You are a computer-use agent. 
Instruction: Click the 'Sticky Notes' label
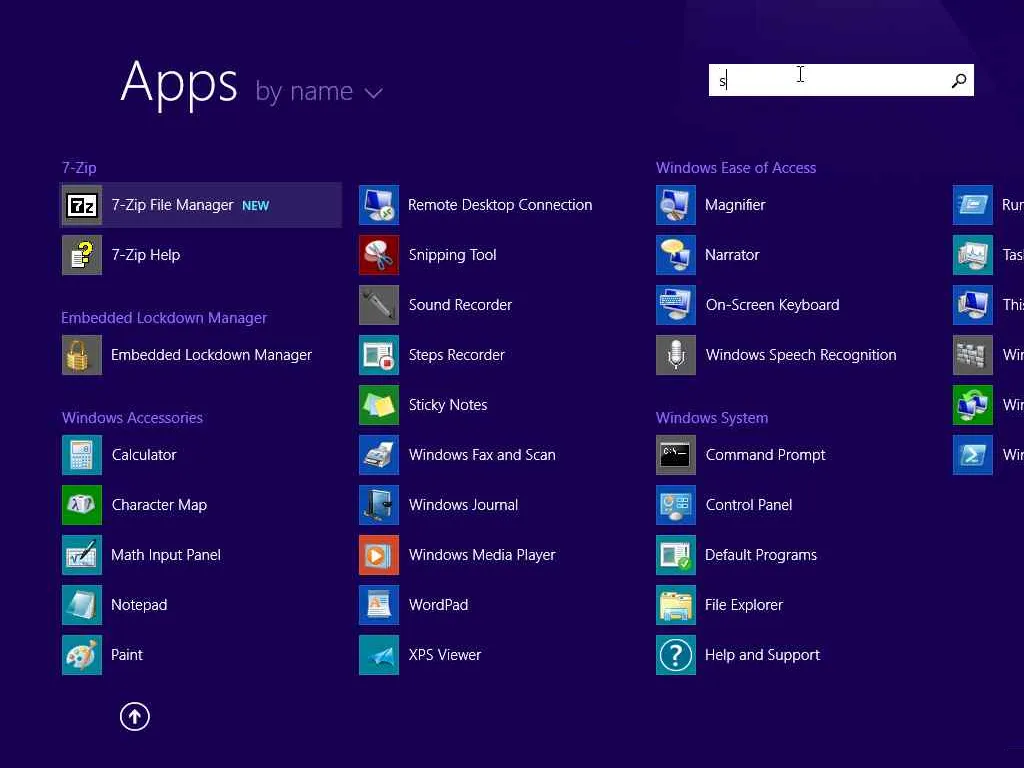tap(448, 405)
